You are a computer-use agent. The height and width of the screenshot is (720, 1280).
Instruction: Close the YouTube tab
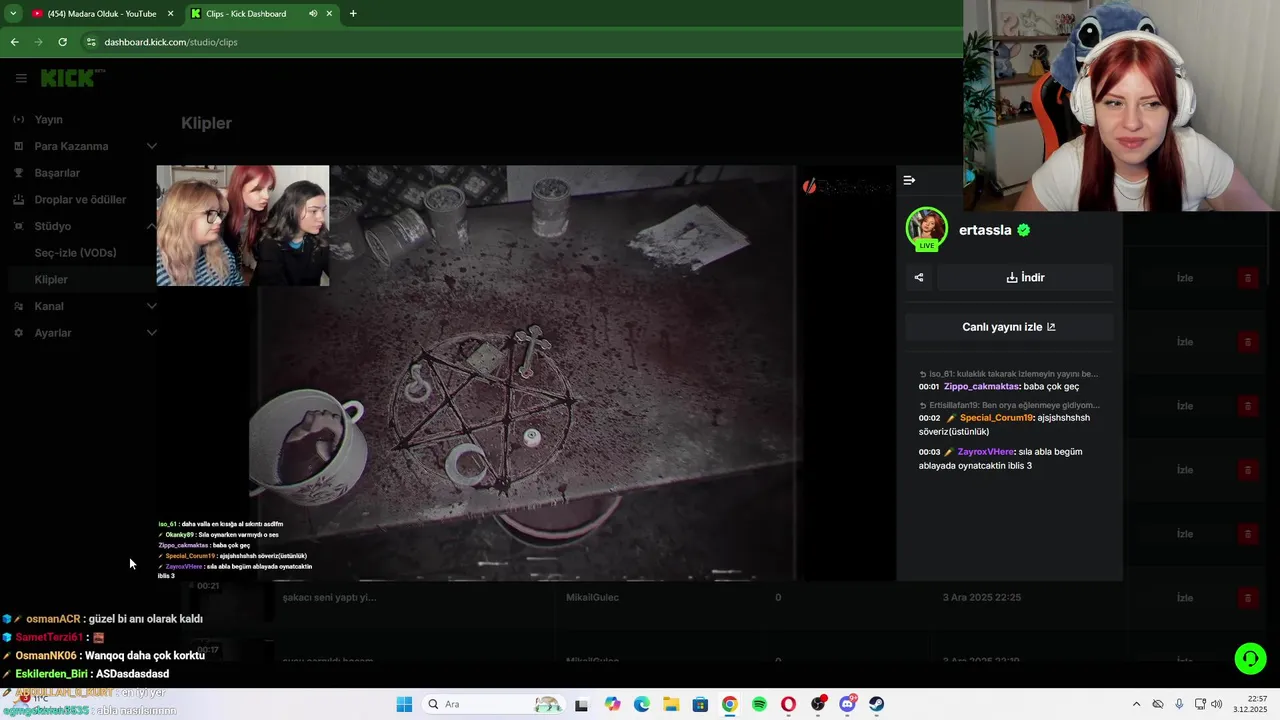[171, 14]
